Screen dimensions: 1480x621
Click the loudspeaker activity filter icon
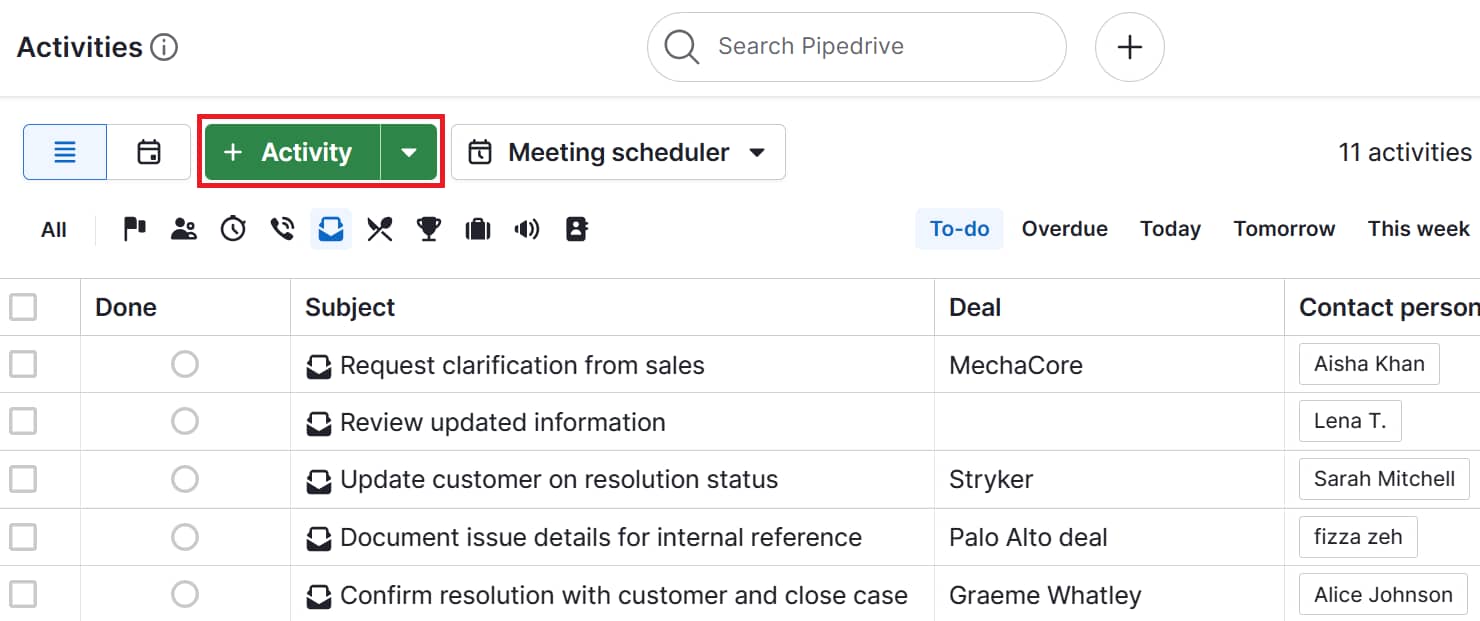[x=526, y=228]
